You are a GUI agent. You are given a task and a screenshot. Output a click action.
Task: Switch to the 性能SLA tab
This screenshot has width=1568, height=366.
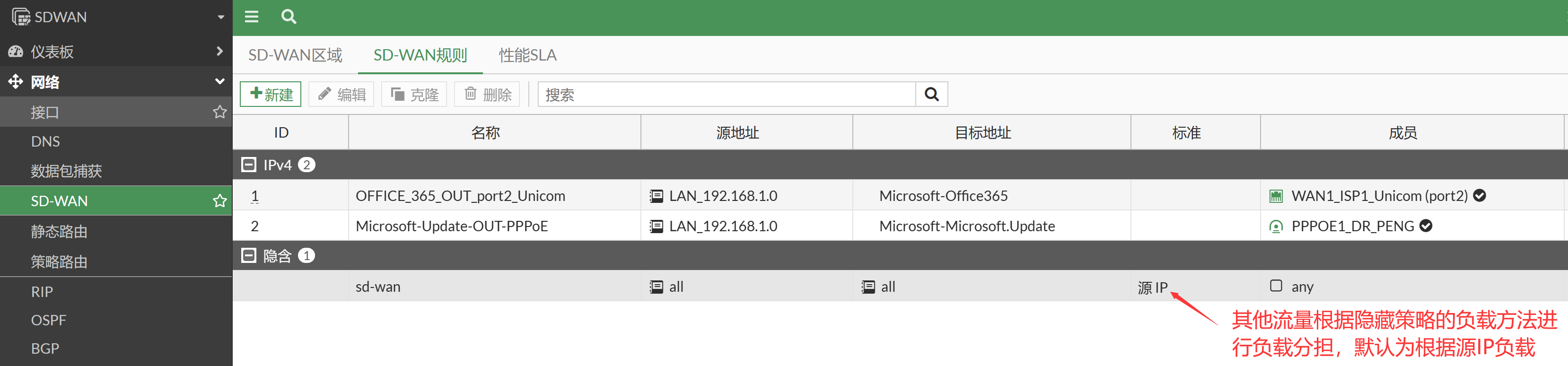tap(527, 55)
